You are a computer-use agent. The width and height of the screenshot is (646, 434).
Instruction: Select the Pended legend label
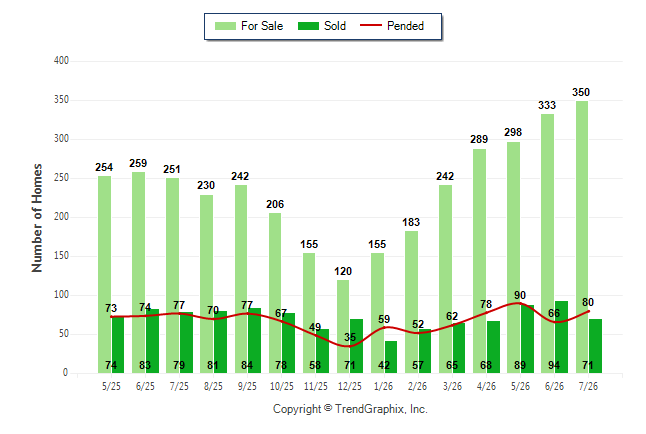(x=405, y=26)
